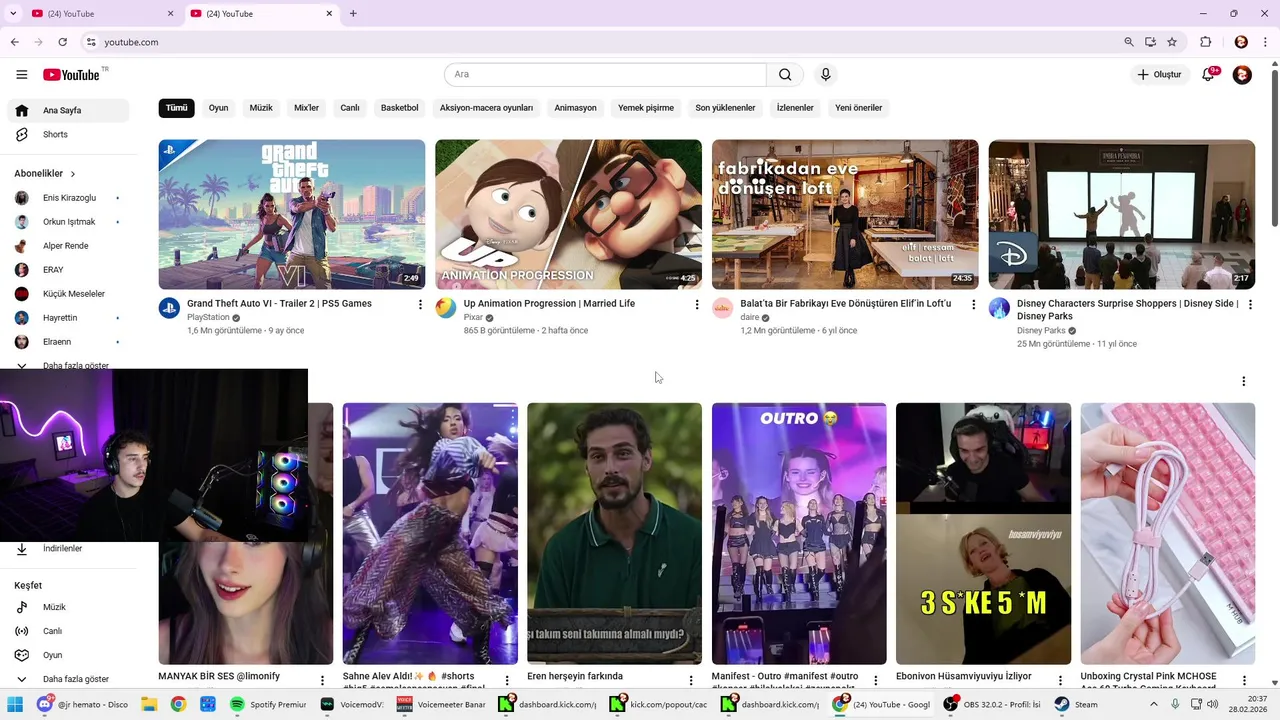Open Up Animation Progression video thumbnail
The width and height of the screenshot is (1280, 720).
click(x=568, y=214)
